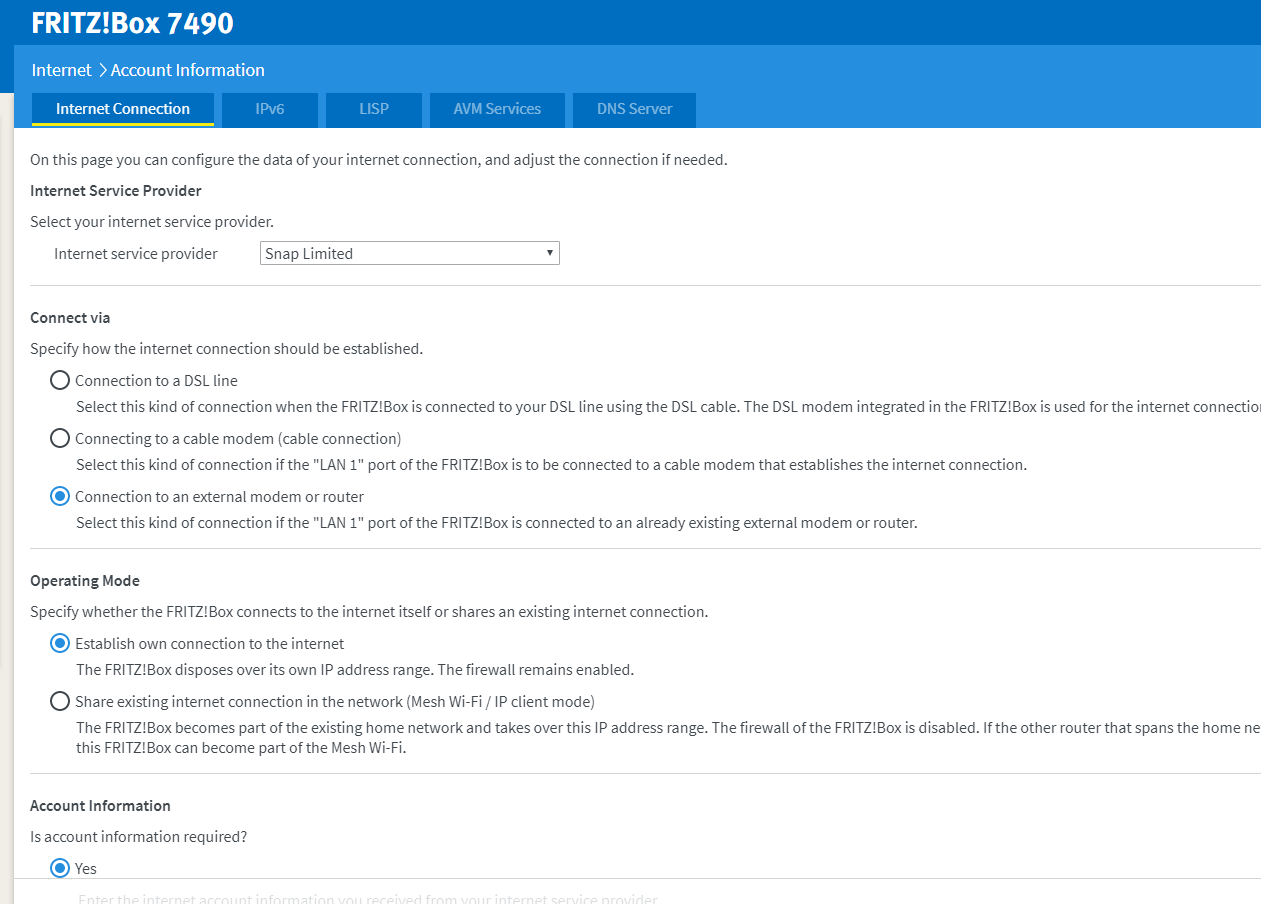Open the Internet service provider dropdown
This screenshot has height=904, width=1261.
coord(410,254)
